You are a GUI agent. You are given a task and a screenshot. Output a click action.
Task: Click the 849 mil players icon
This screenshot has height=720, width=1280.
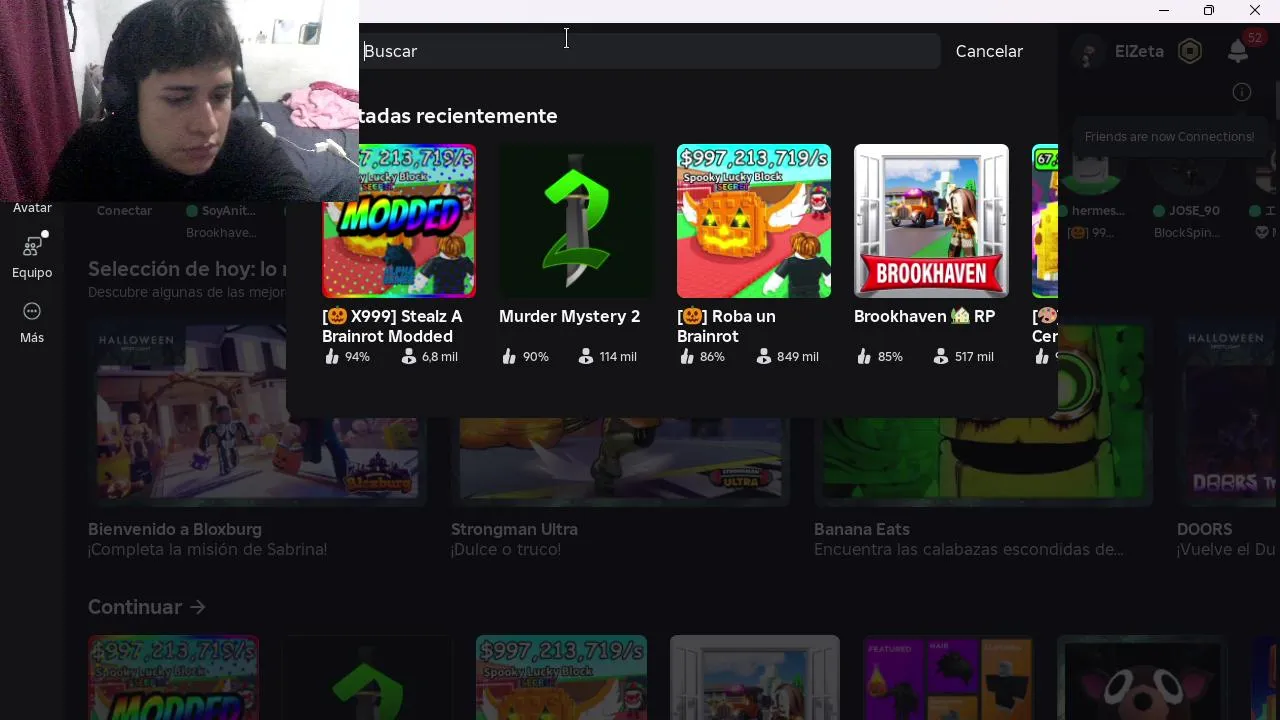tap(764, 356)
